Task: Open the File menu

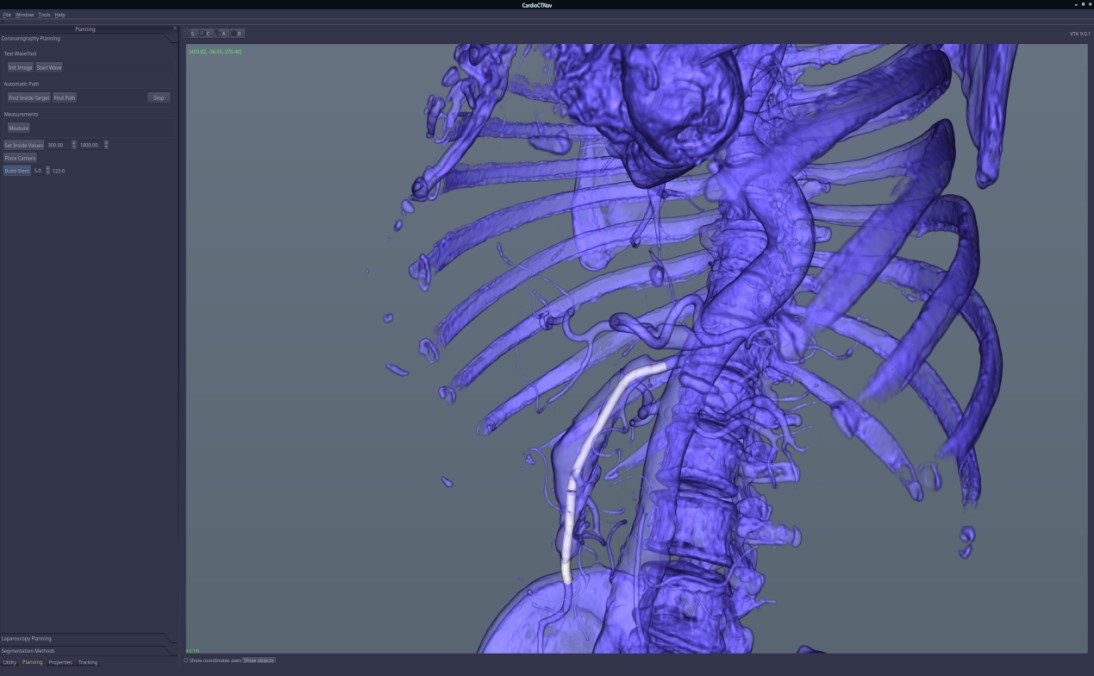Action: click(x=6, y=15)
